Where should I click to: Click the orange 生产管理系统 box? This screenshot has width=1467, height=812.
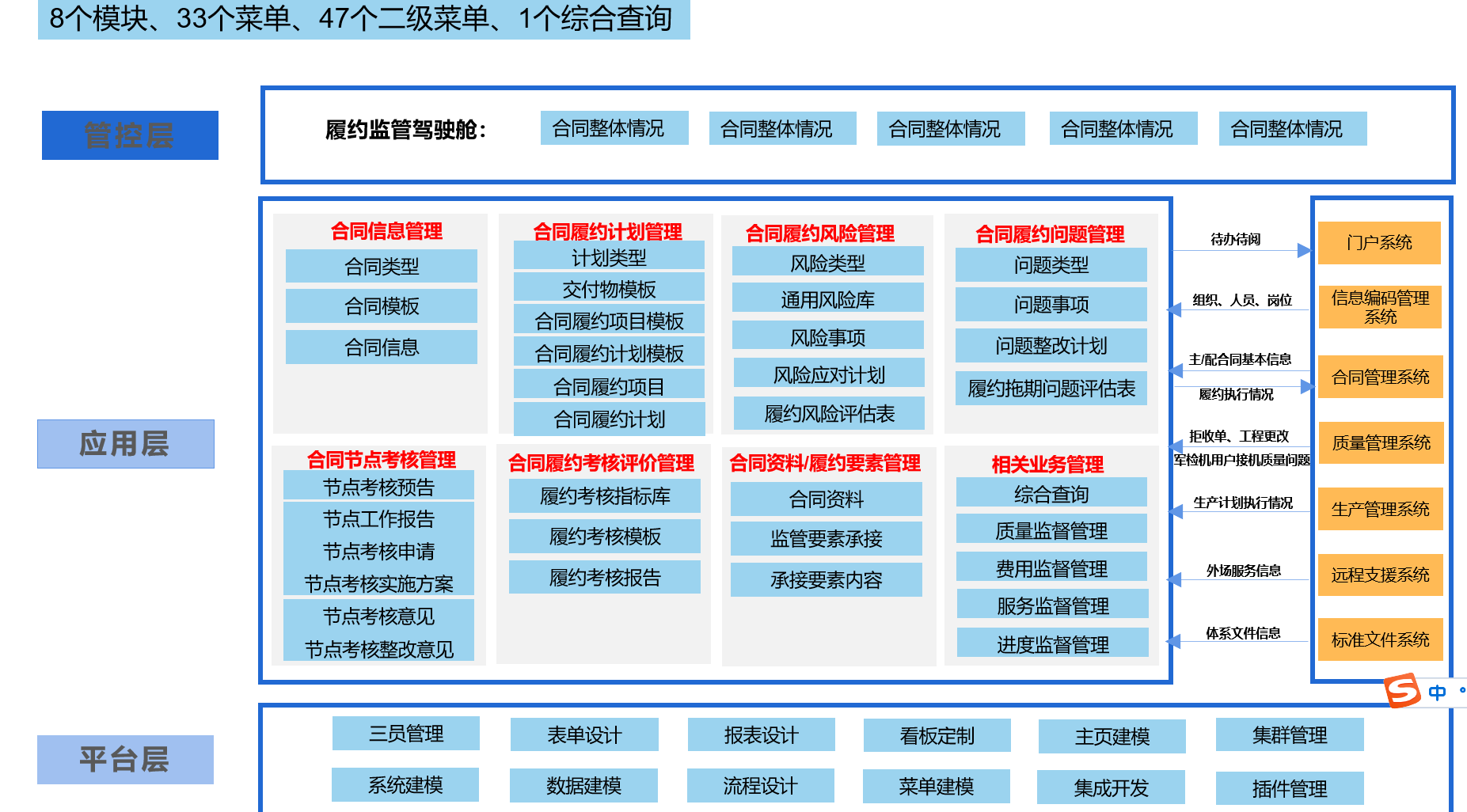coord(1381,509)
